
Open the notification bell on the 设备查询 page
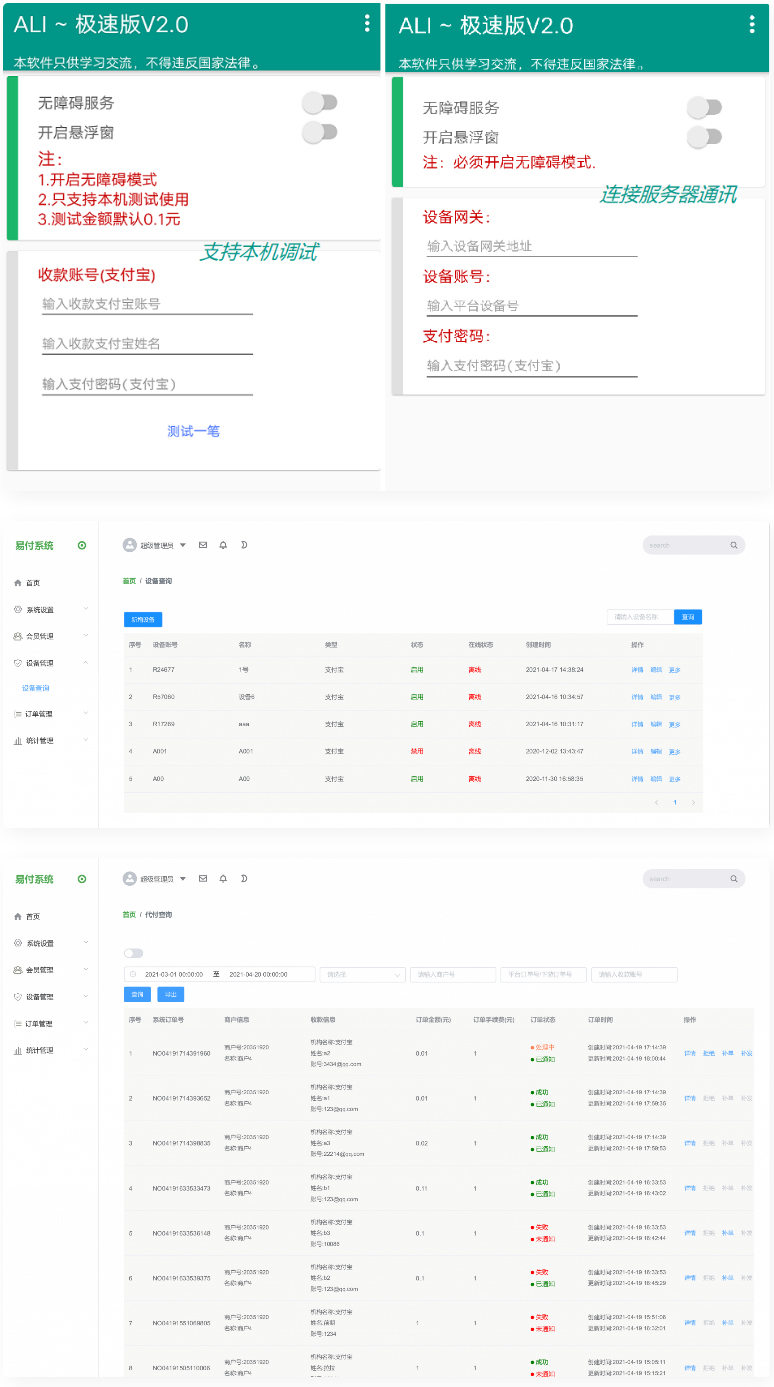pyautogui.click(x=223, y=545)
